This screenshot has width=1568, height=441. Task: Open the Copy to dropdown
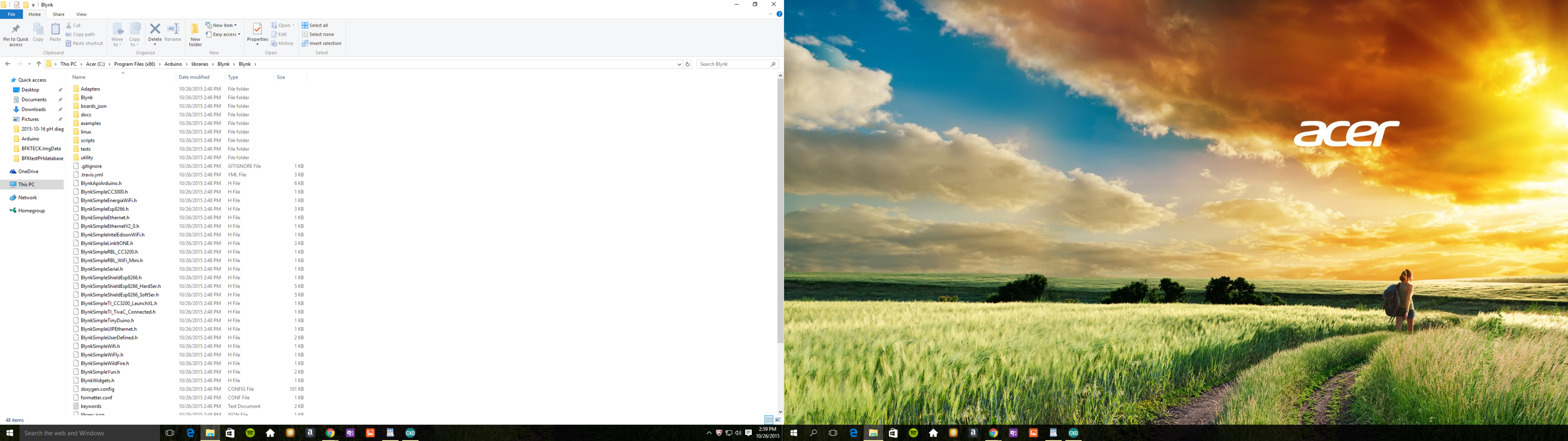[135, 35]
